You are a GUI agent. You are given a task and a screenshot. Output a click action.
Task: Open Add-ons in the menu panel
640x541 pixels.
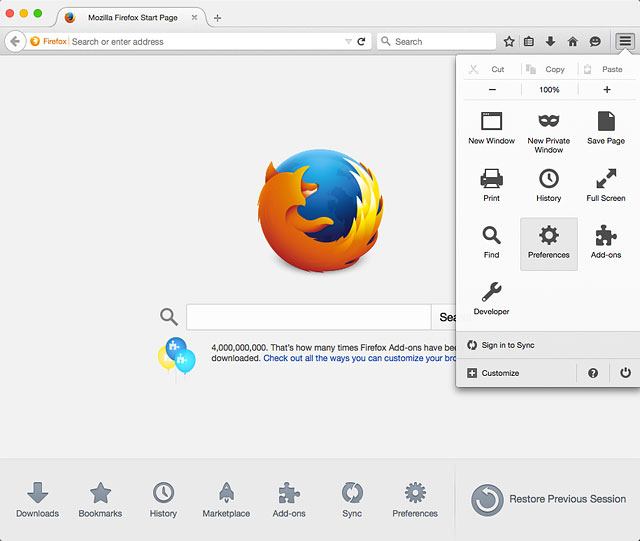coord(606,243)
